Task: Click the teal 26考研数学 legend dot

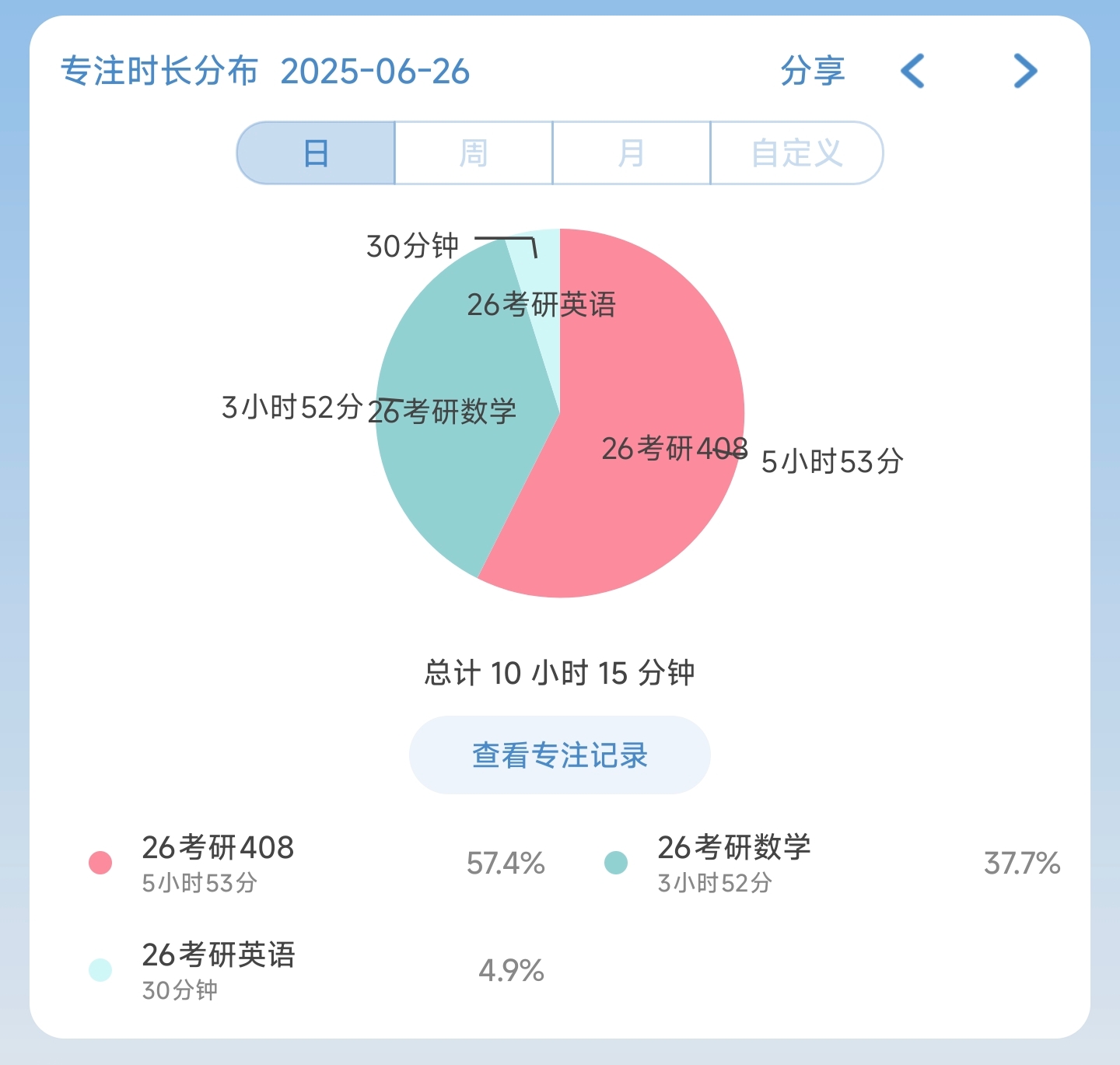Action: (616, 863)
